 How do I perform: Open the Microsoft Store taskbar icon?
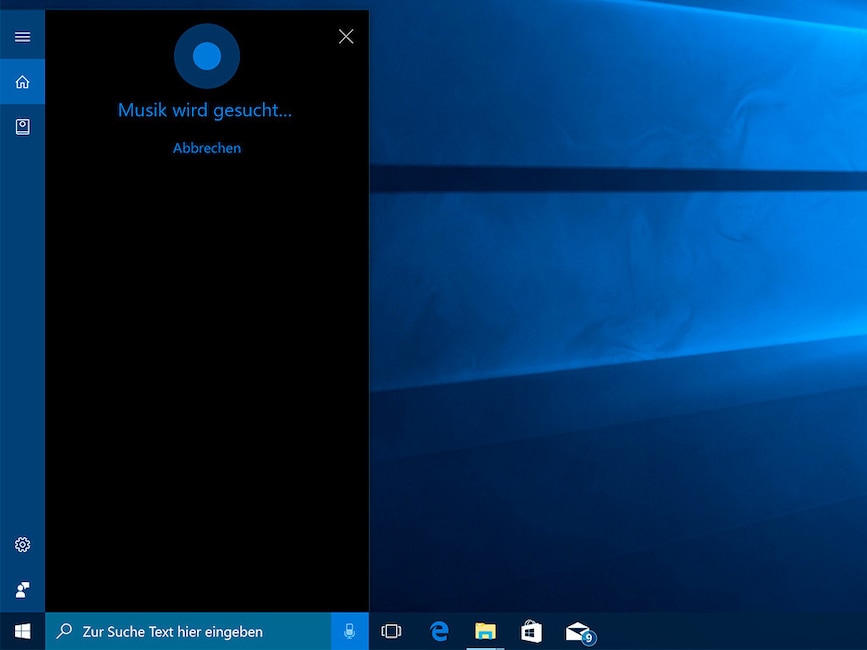(531, 631)
